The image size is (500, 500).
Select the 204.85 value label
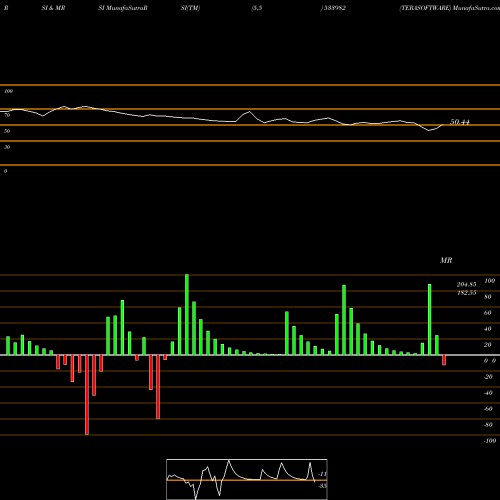[x=466, y=284]
